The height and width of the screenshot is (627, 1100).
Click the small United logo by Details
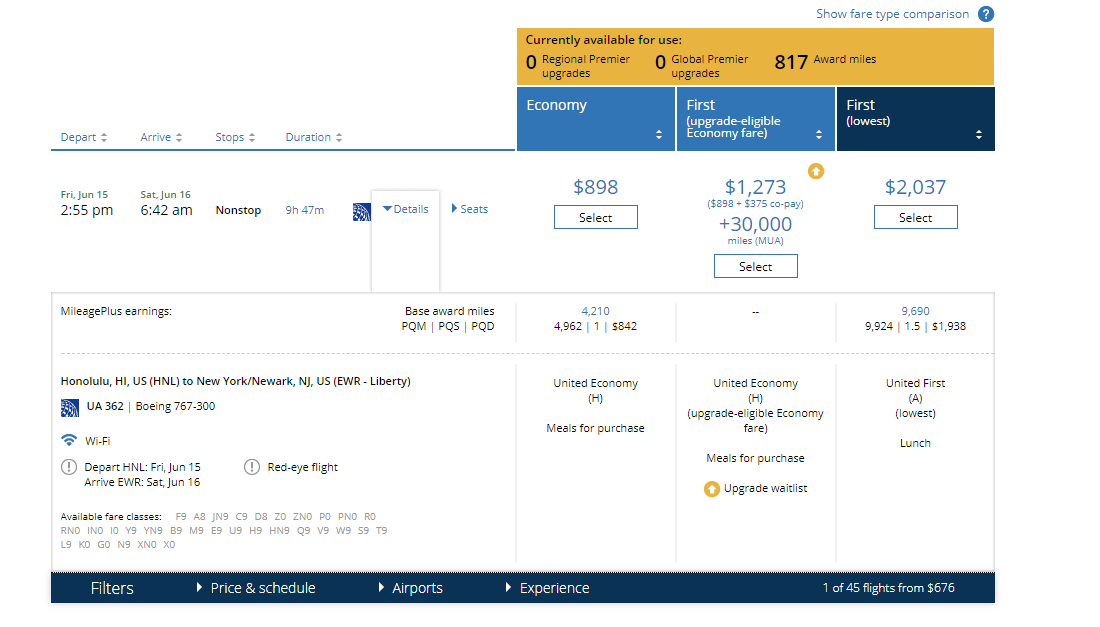pyautogui.click(x=363, y=210)
